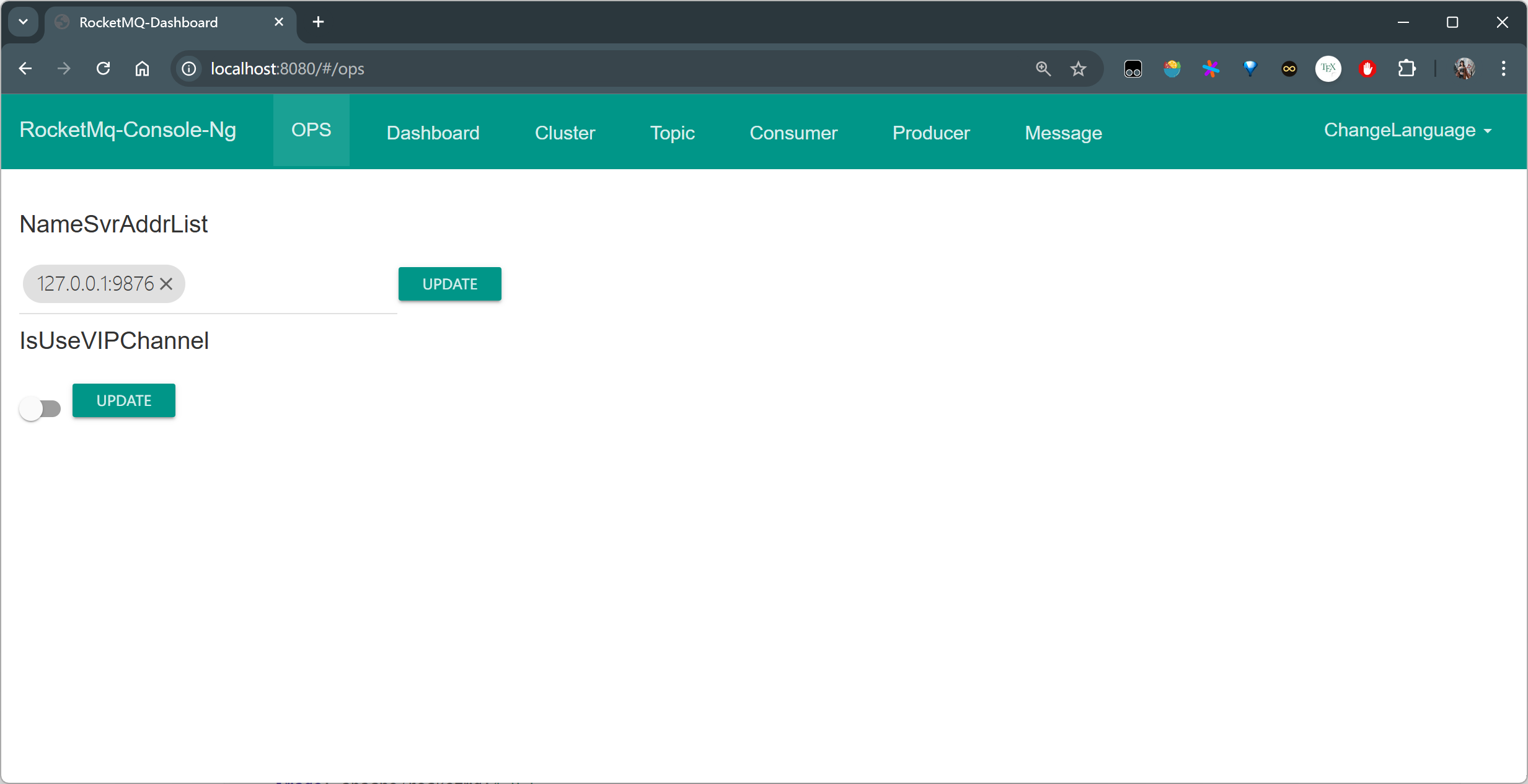
Task: Click the address bar URL
Action: [288, 68]
